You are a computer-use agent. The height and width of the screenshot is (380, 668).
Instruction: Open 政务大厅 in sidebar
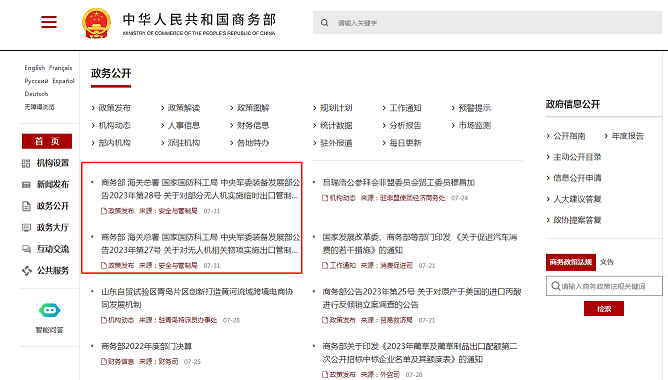point(53,227)
